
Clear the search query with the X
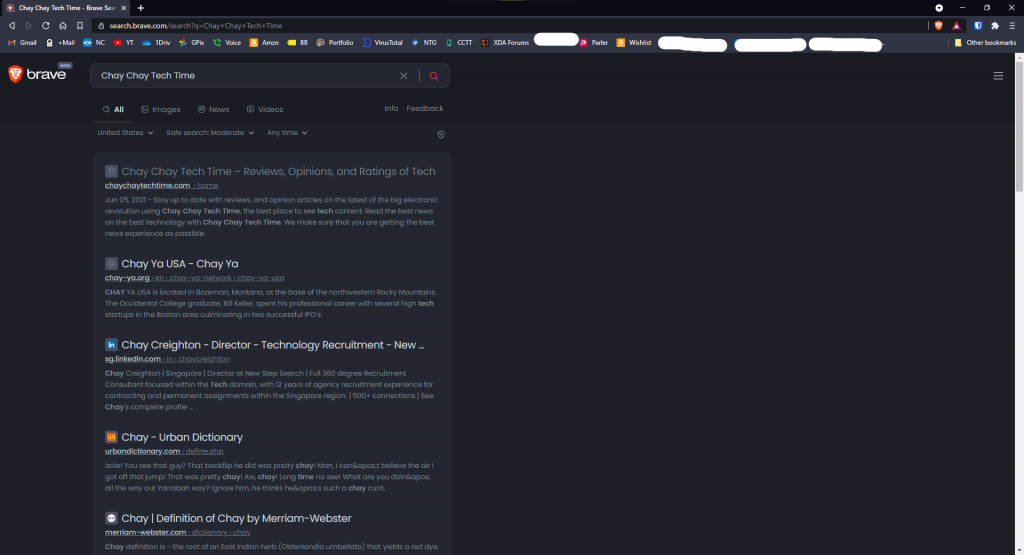pos(404,76)
